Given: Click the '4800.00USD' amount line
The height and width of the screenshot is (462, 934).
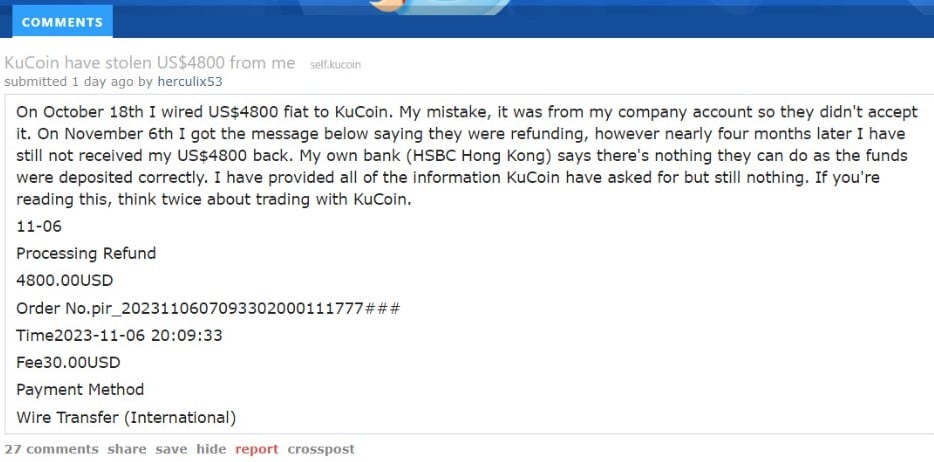Looking at the screenshot, I should [x=64, y=280].
